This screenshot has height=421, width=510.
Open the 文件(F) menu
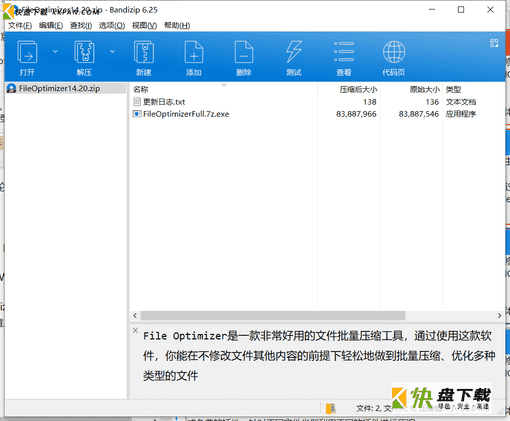click(x=20, y=26)
